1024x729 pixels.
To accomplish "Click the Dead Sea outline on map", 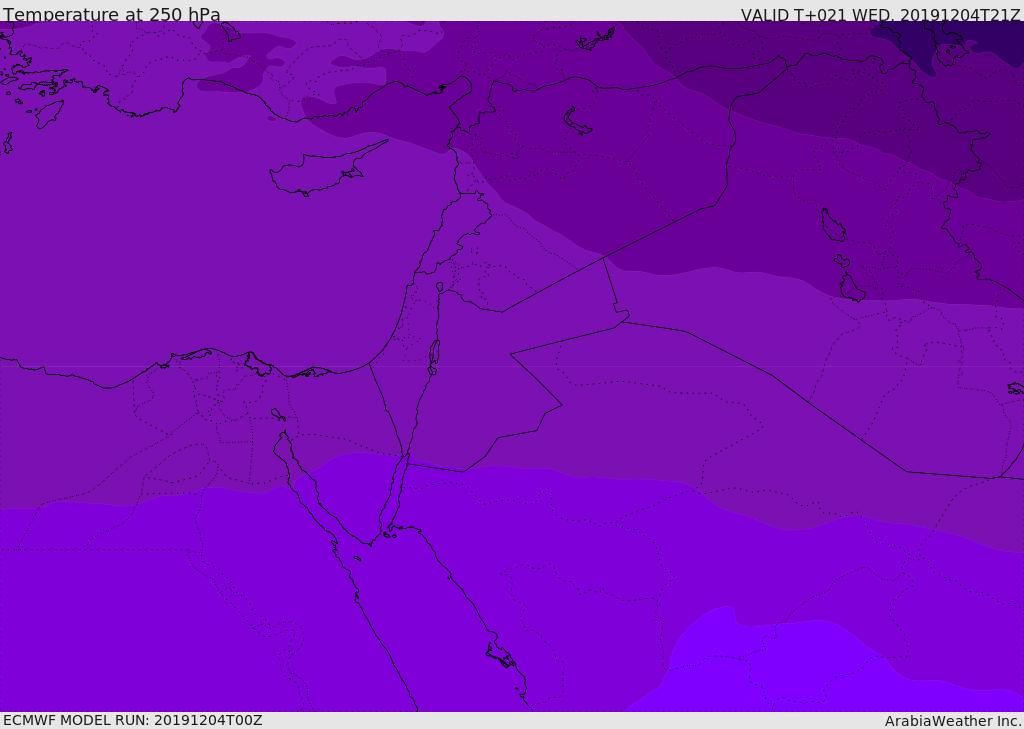I will coord(434,356).
